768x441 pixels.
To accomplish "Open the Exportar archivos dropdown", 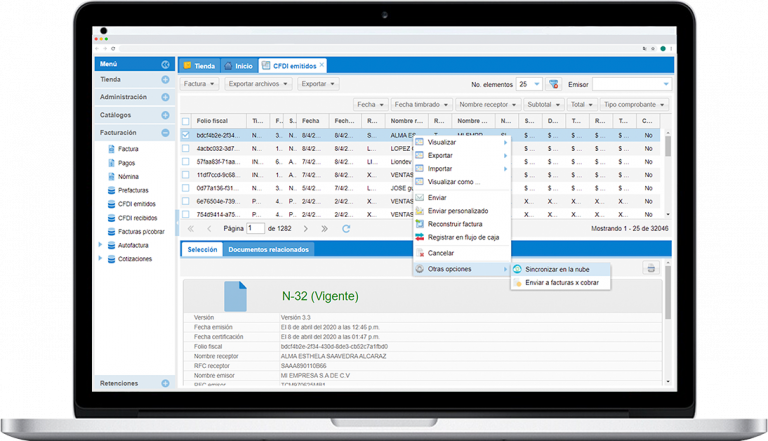I will click(x=259, y=84).
